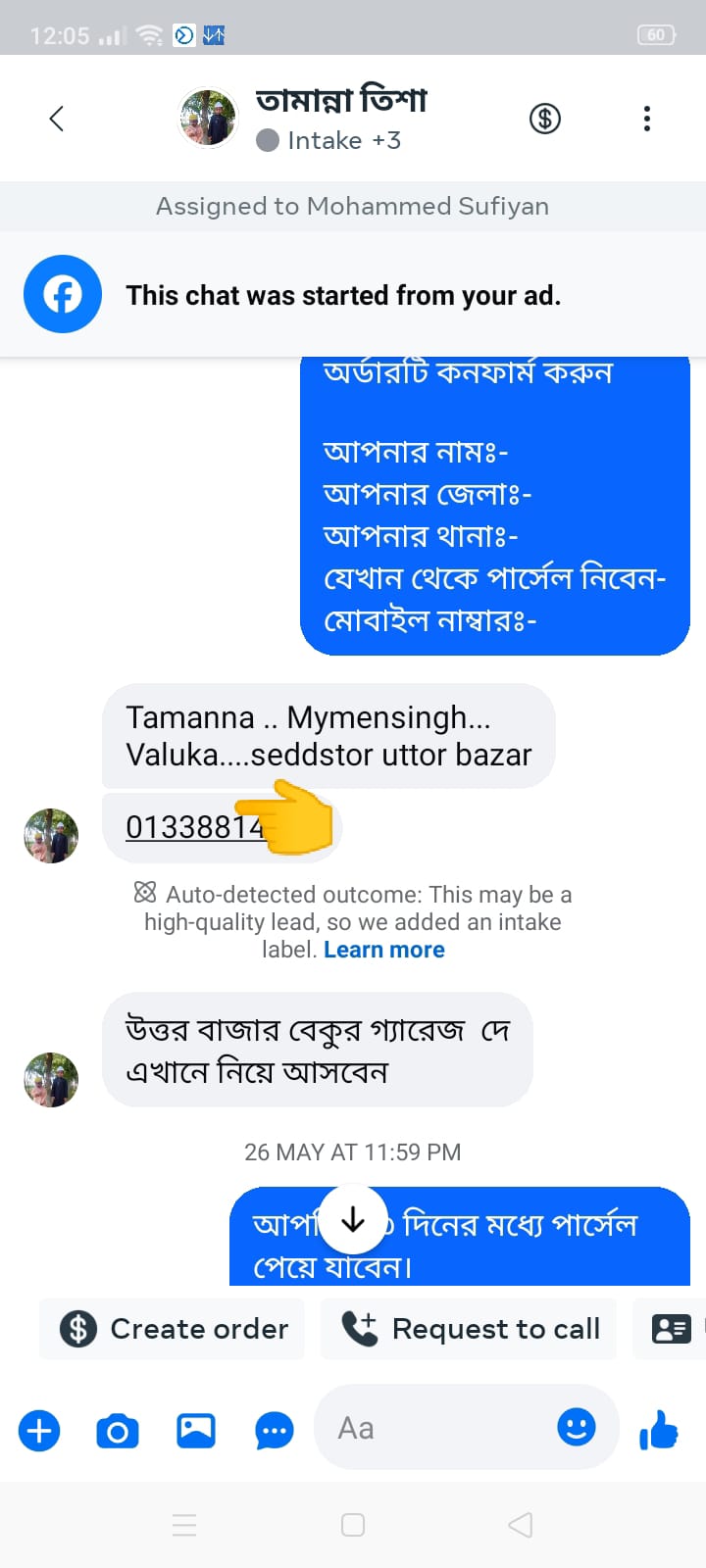
Task: Tap the back arrow in header
Action: tap(57, 119)
